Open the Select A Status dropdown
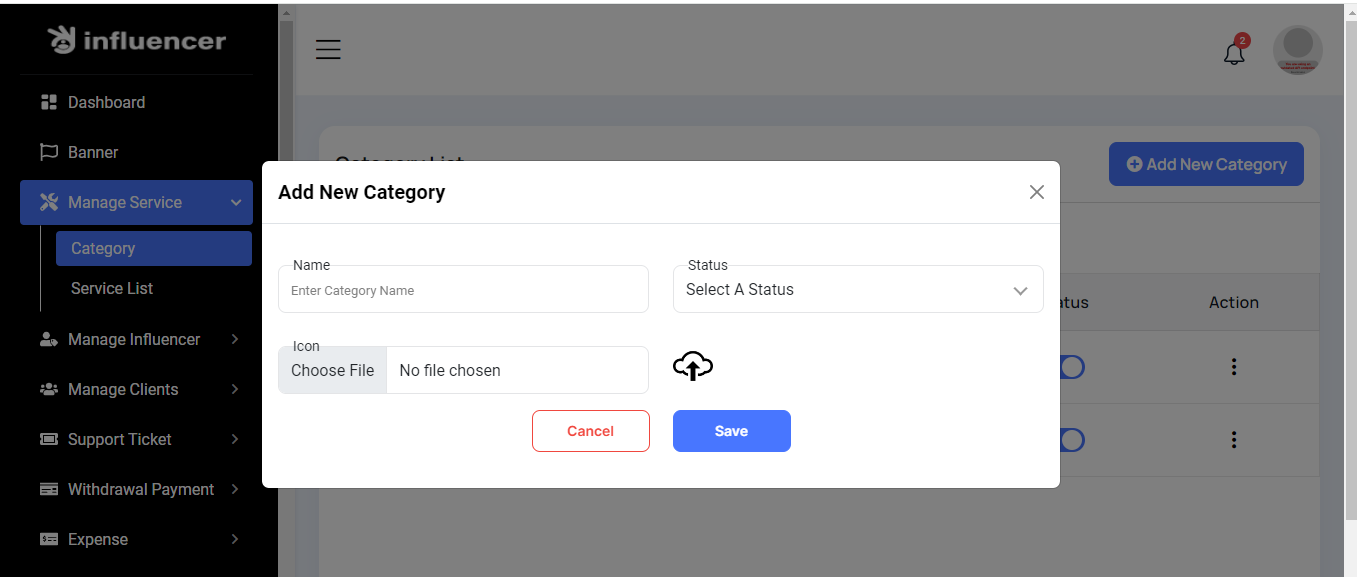The height and width of the screenshot is (577, 1357). coord(858,290)
